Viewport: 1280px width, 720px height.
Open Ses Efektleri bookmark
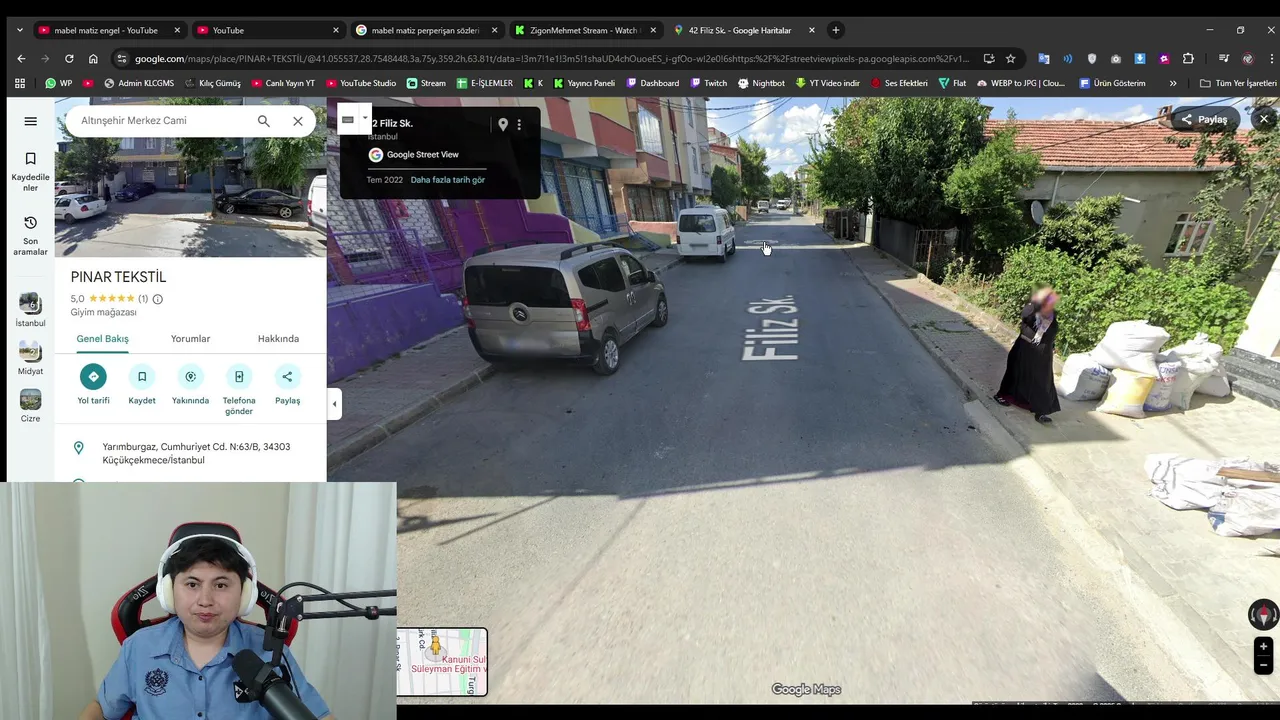(x=899, y=83)
